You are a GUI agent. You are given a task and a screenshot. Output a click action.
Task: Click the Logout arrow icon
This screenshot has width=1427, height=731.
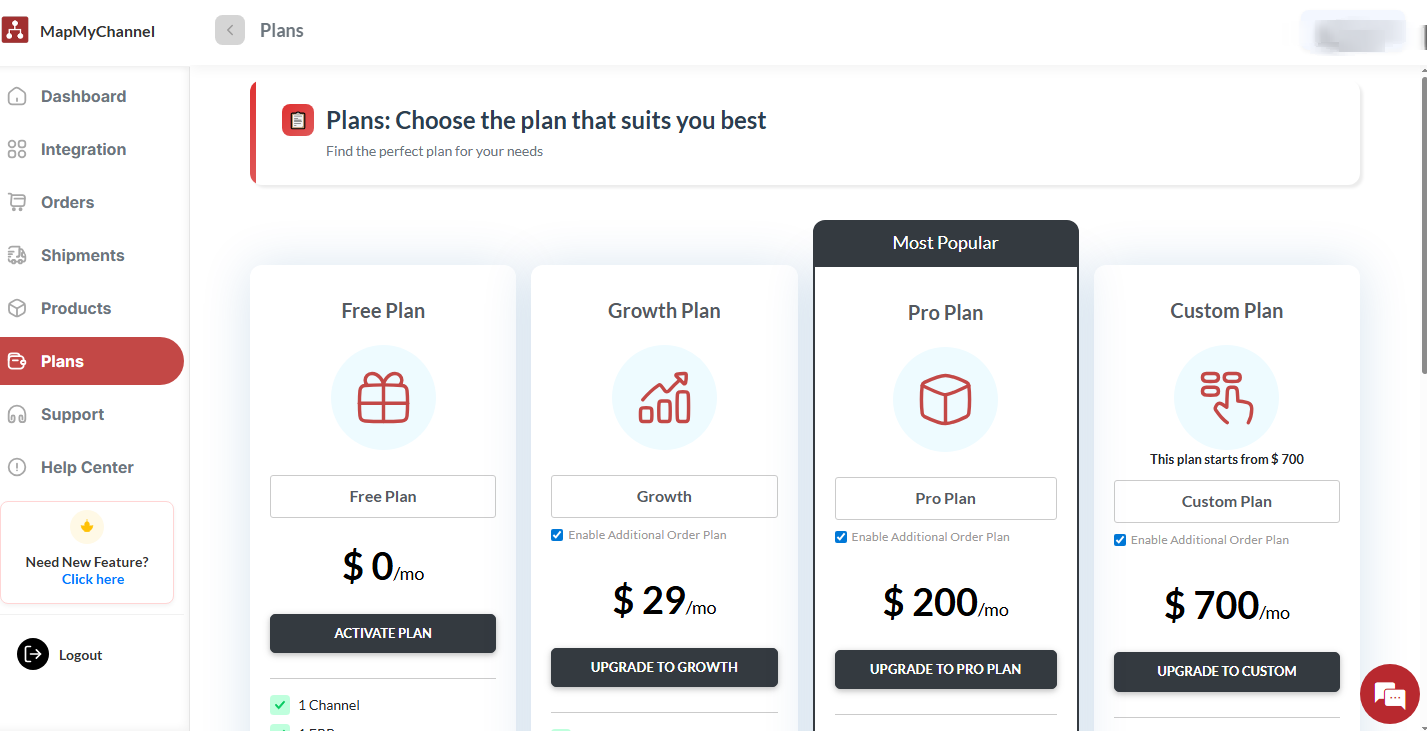tap(33, 654)
